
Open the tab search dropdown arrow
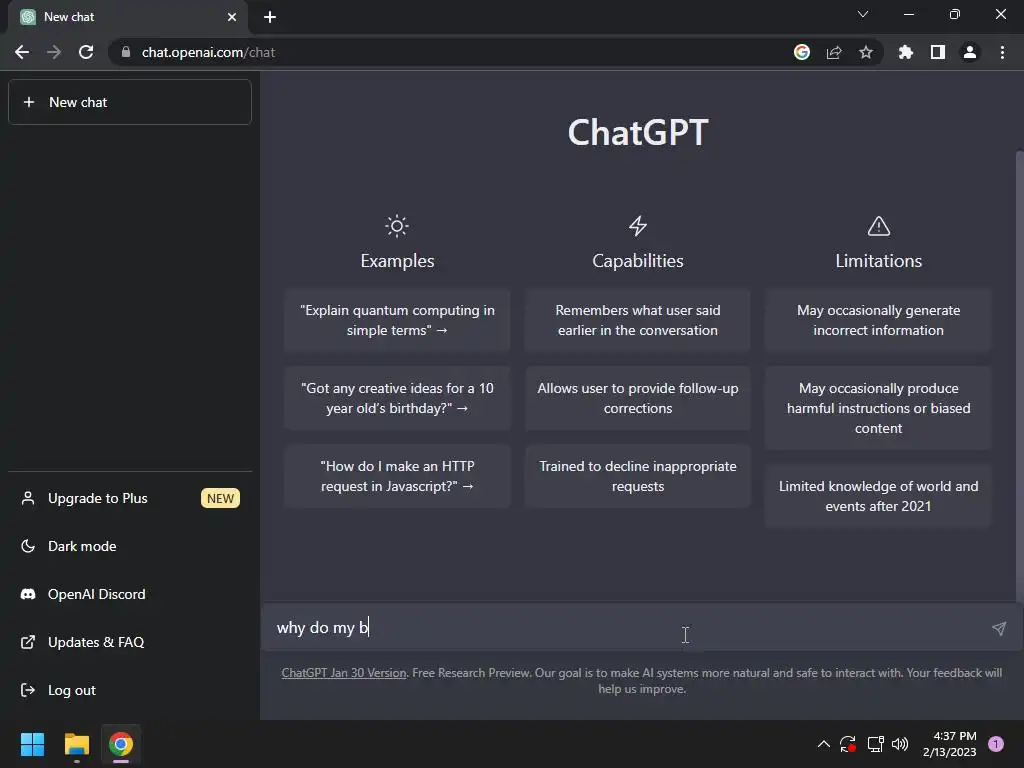pyautogui.click(x=863, y=14)
